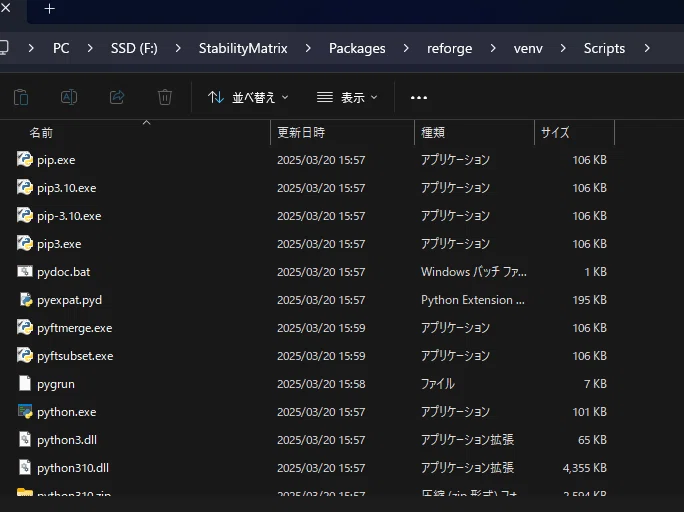Click the Rename toolbar icon

click(x=69, y=97)
